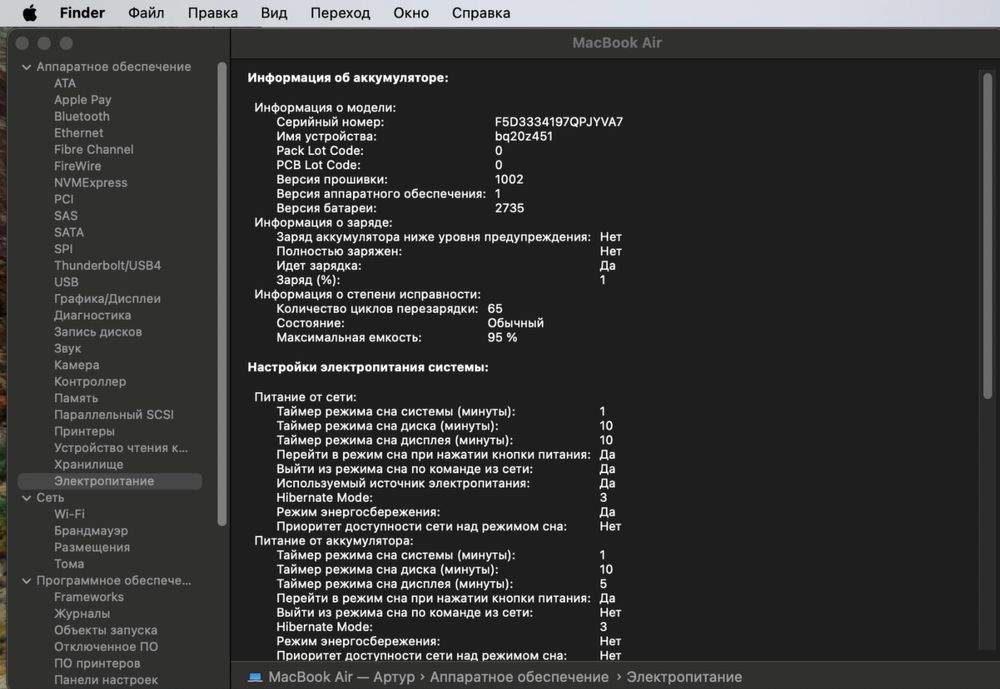1000x689 pixels.
Task: Select ПО принтеров in the sidebar
Action: [x=97, y=663]
